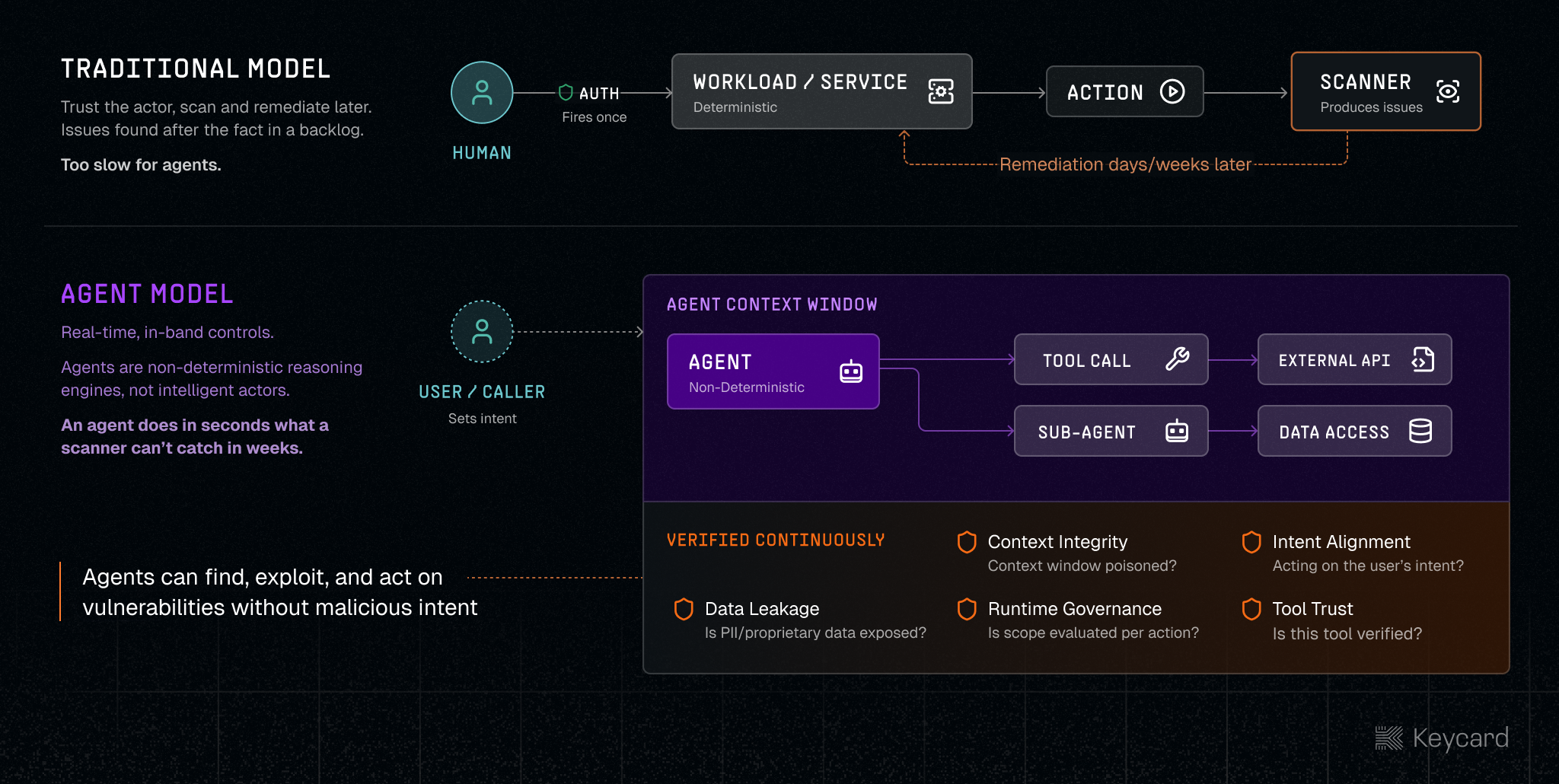This screenshot has height=784, width=1559.
Task: Select the SUB-AGENT box
Action: click(x=1111, y=431)
